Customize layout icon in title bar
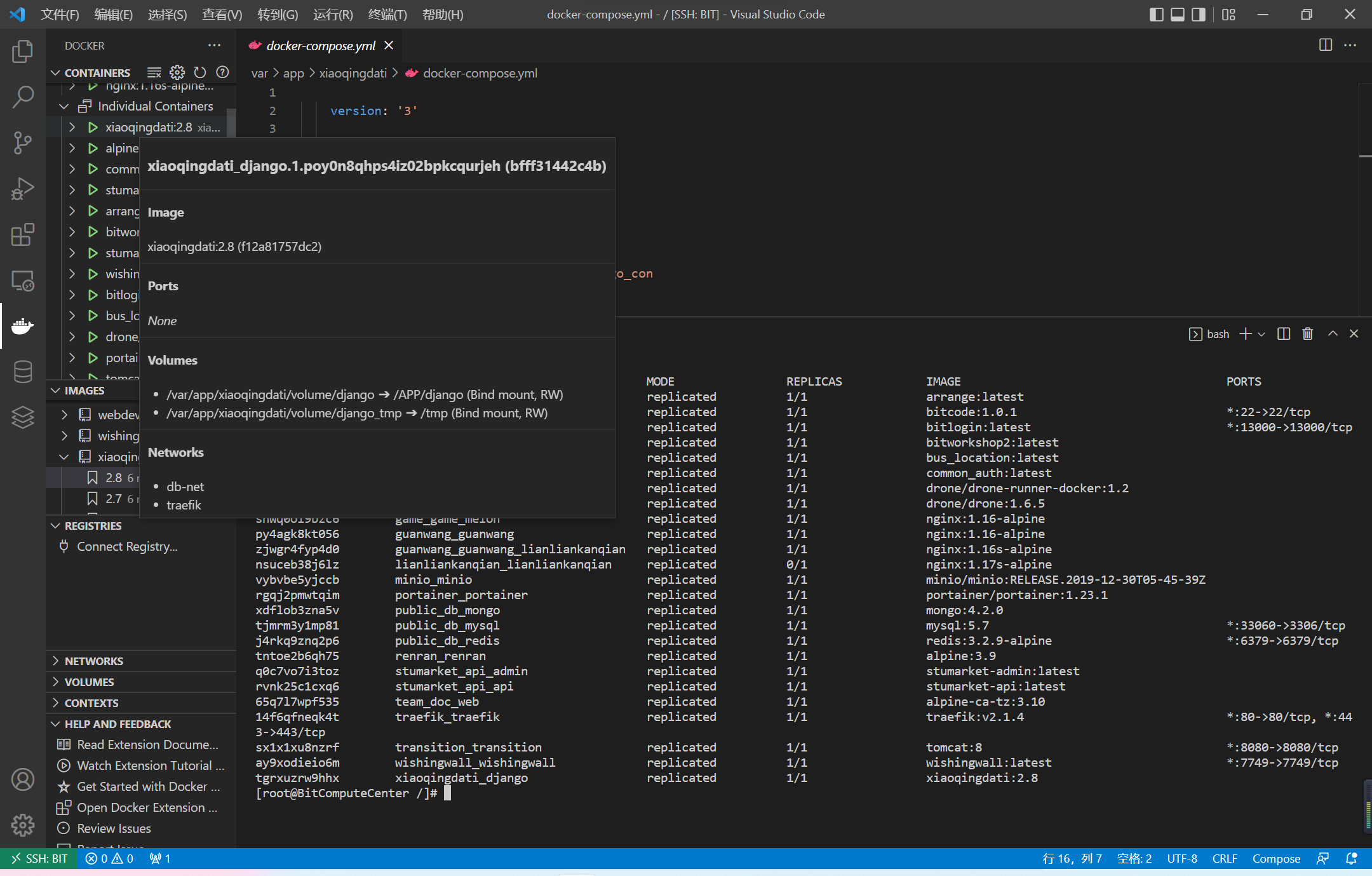The width and height of the screenshot is (1372, 876). point(1228,15)
